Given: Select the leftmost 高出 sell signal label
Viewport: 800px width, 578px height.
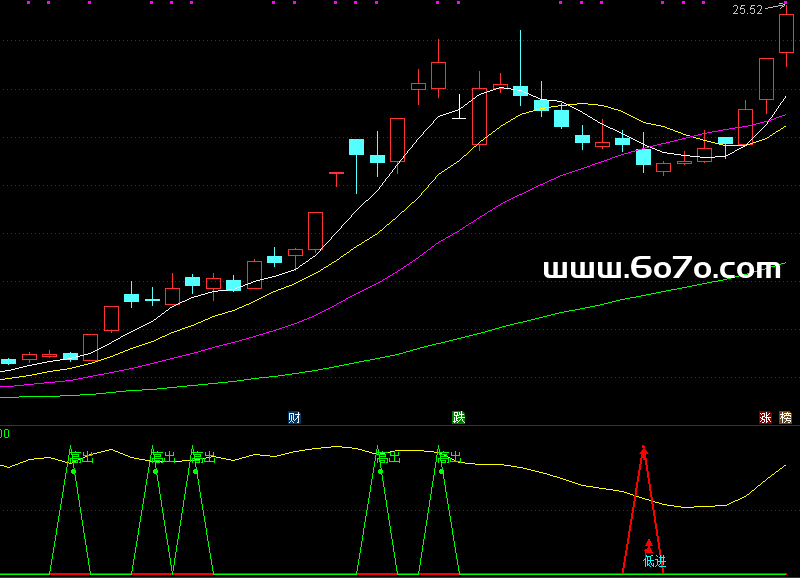Looking at the screenshot, I should 80,457.
